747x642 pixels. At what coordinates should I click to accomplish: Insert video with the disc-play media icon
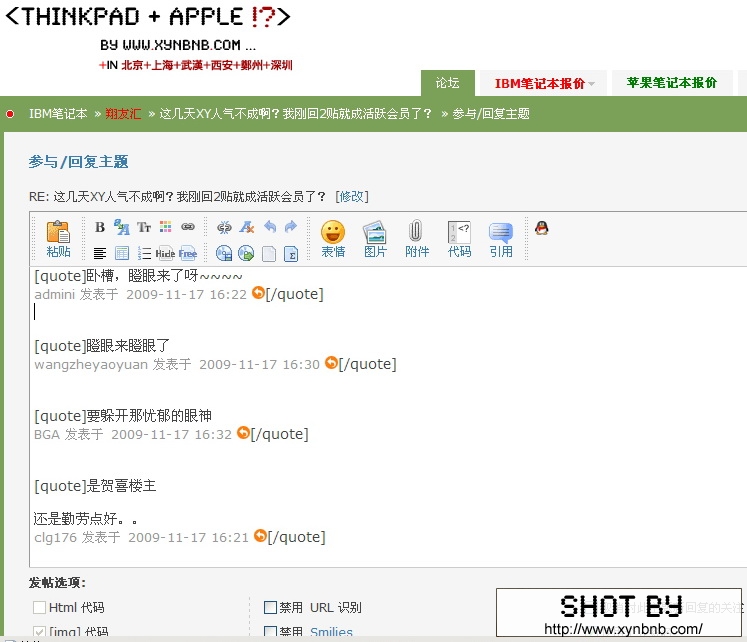pyautogui.click(x=246, y=253)
